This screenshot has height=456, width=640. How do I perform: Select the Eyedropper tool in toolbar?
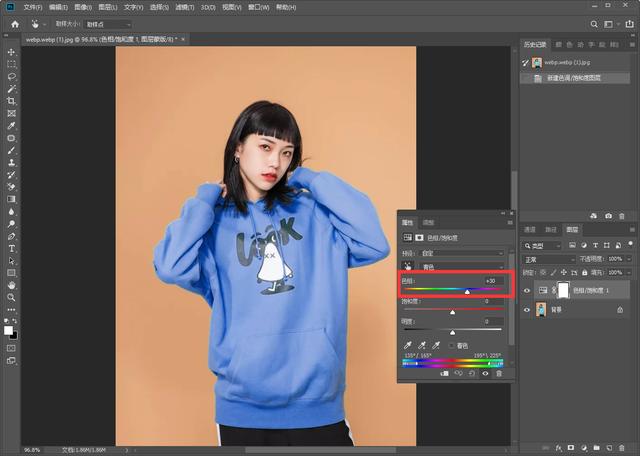(11, 126)
